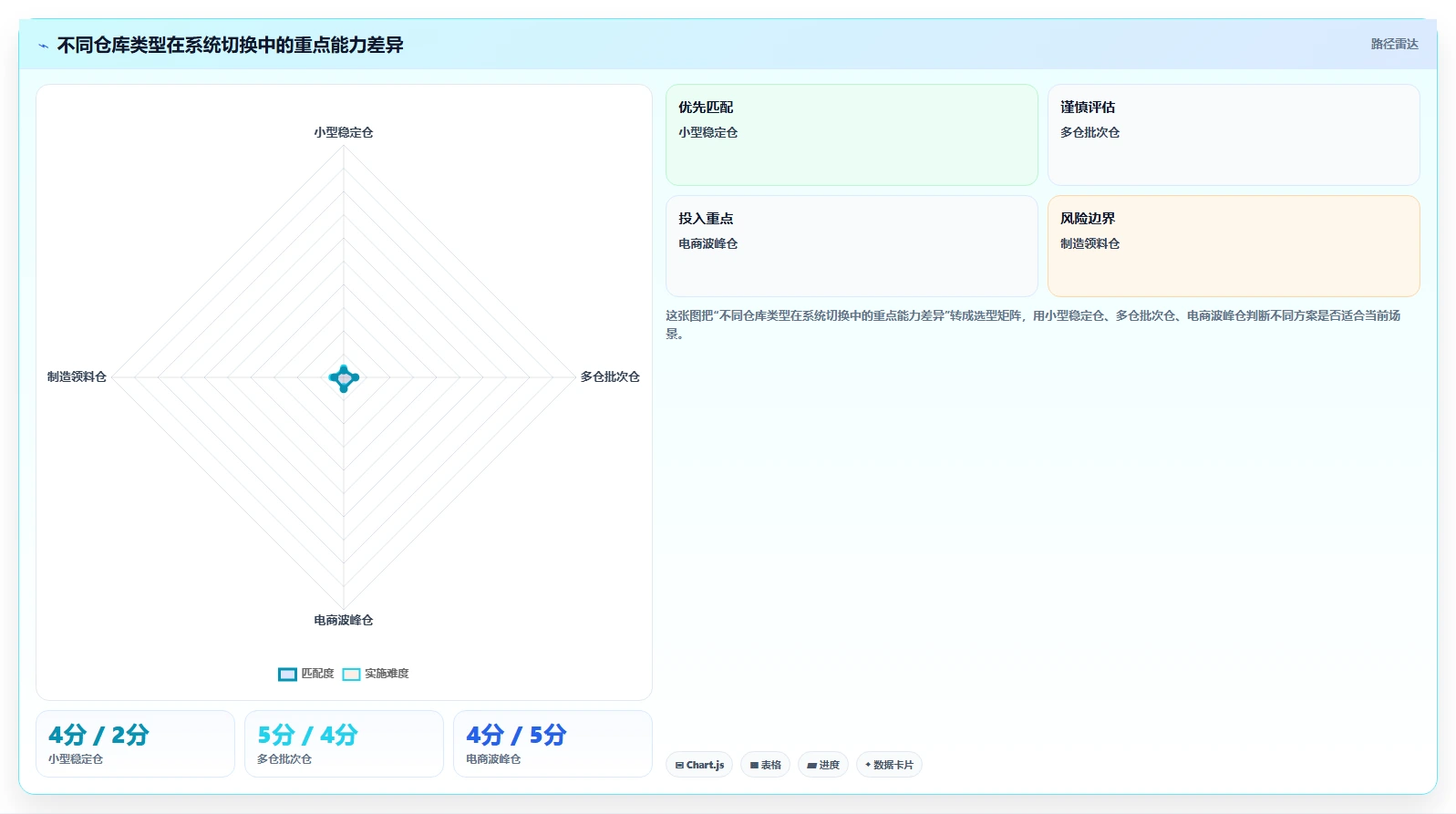Click the 数据卡片 sparkle icon
This screenshot has width=1456, height=814.
point(868,765)
